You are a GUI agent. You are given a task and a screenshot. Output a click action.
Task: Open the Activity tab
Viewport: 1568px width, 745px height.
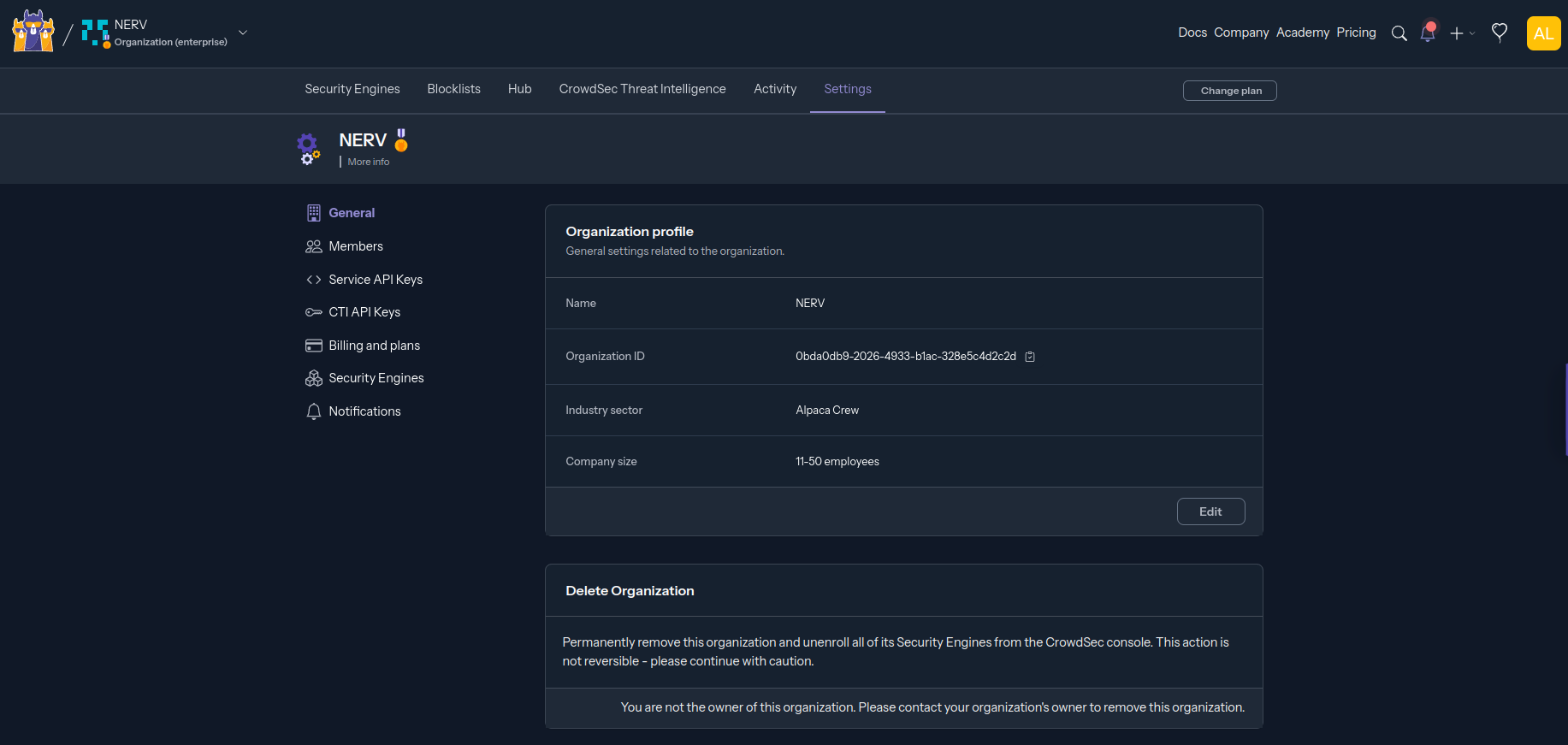tap(774, 89)
